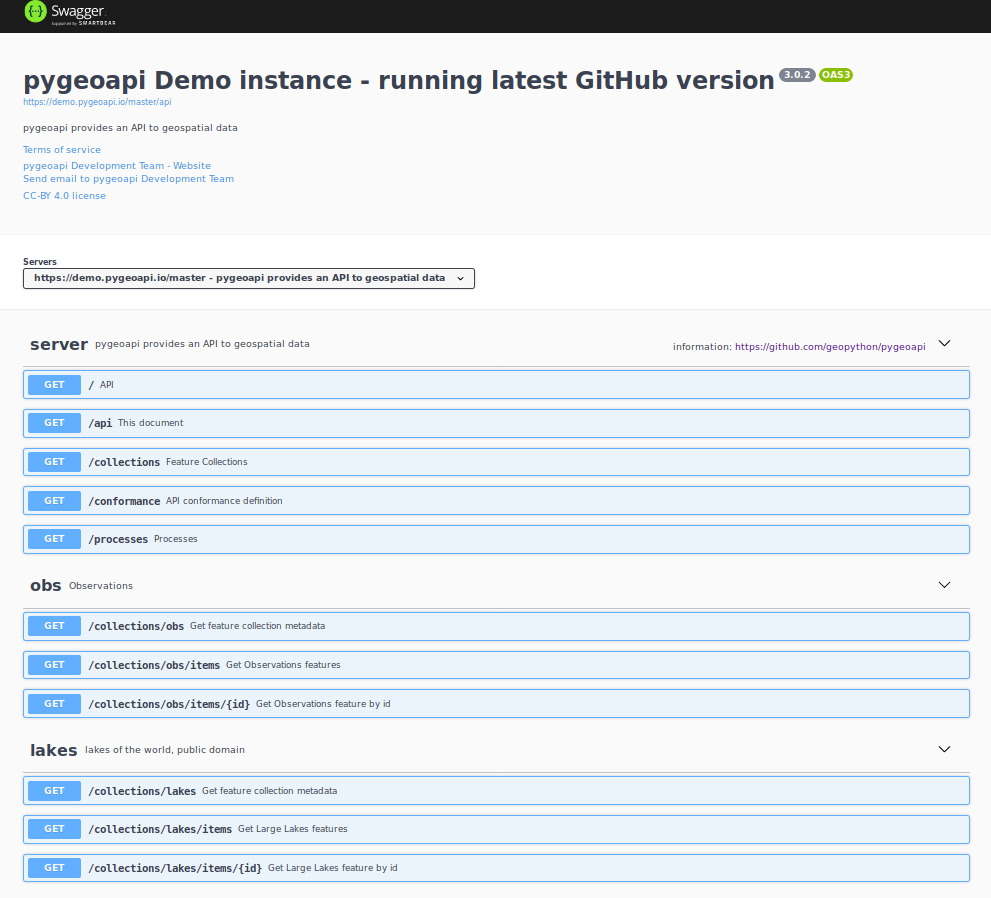The image size is (991, 898).
Task: Visit pygeoapi Development Team website link
Action: pyautogui.click(x=117, y=166)
